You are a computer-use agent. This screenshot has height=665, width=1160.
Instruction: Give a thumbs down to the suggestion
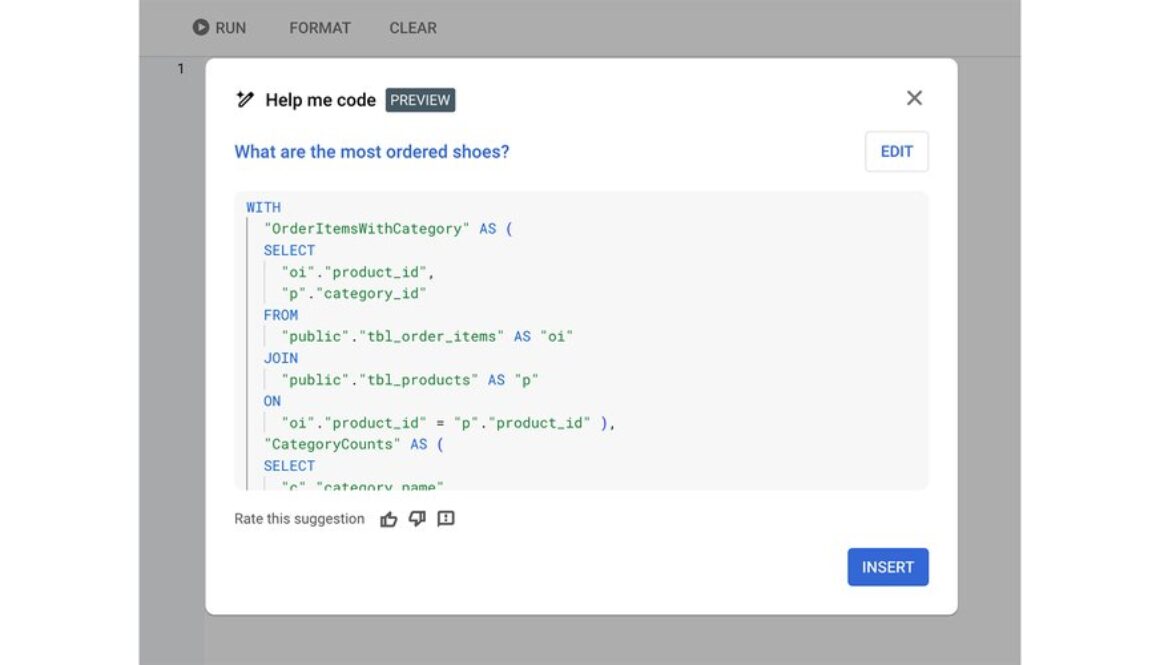(x=417, y=518)
